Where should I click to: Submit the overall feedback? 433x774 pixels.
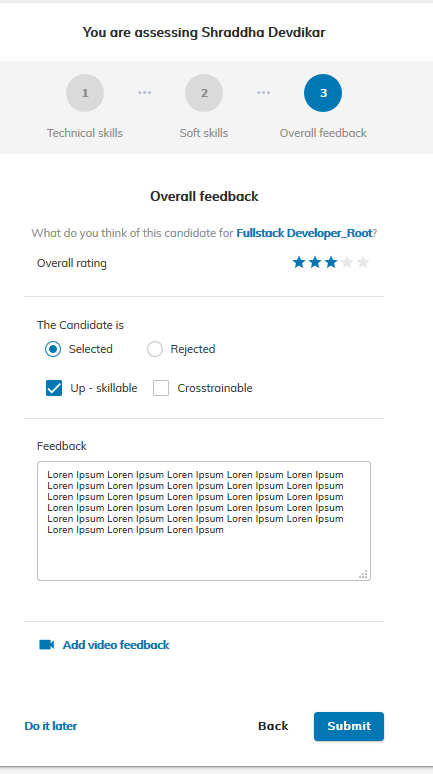[349, 726]
